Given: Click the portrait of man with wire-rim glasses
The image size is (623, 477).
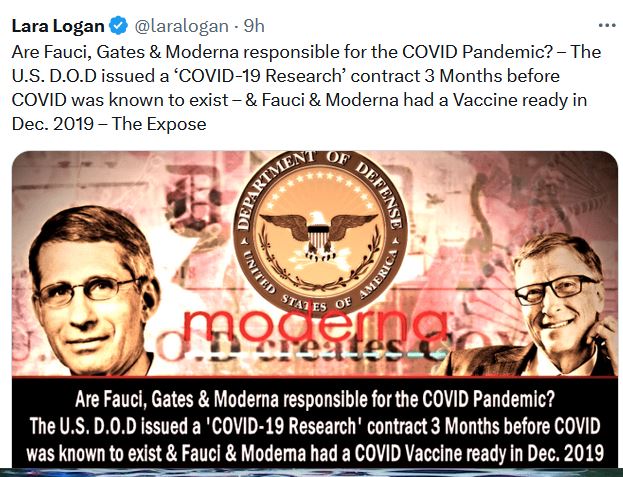Looking at the screenshot, I should (95, 292).
